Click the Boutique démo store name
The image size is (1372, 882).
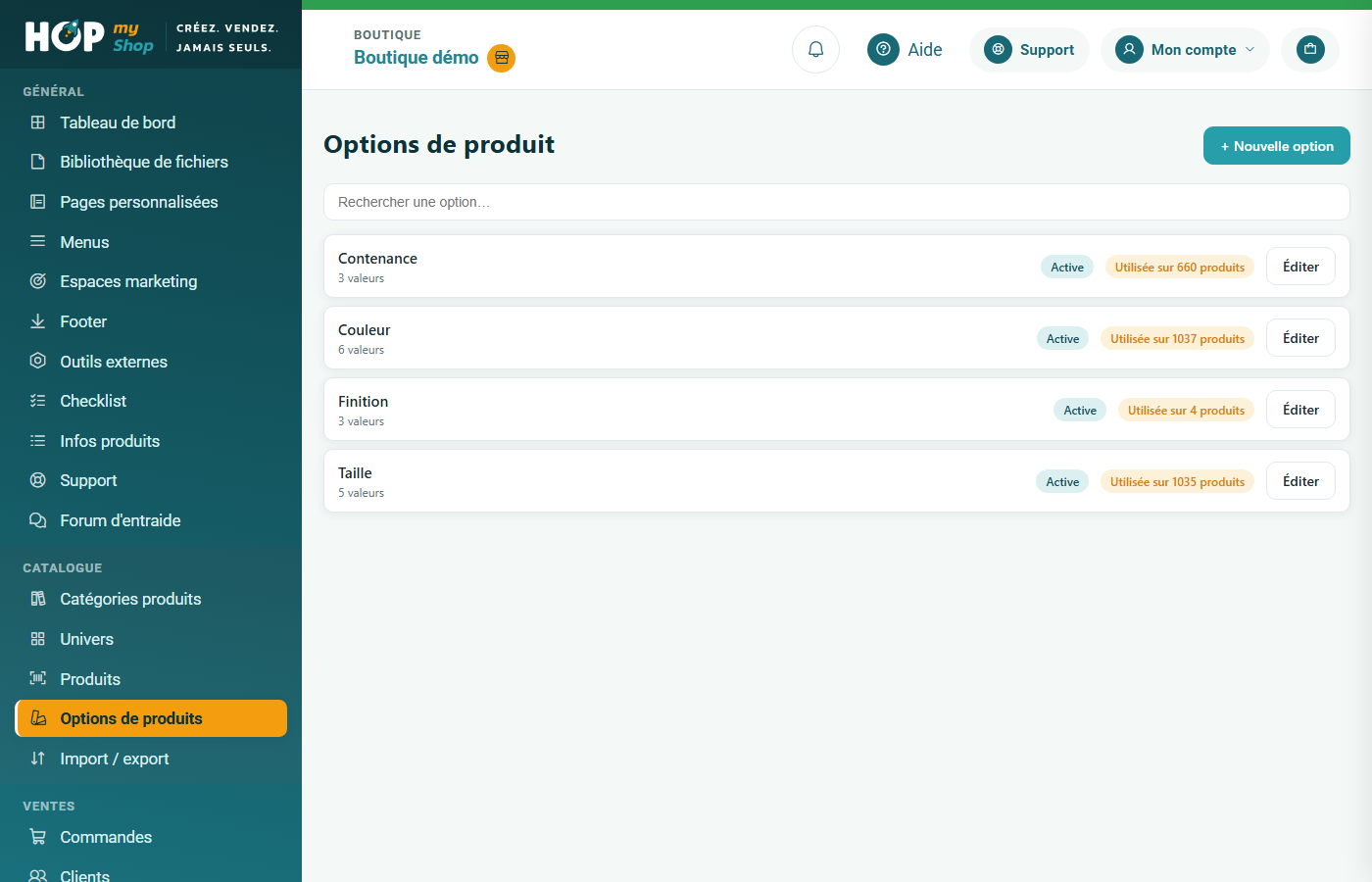[x=416, y=58]
